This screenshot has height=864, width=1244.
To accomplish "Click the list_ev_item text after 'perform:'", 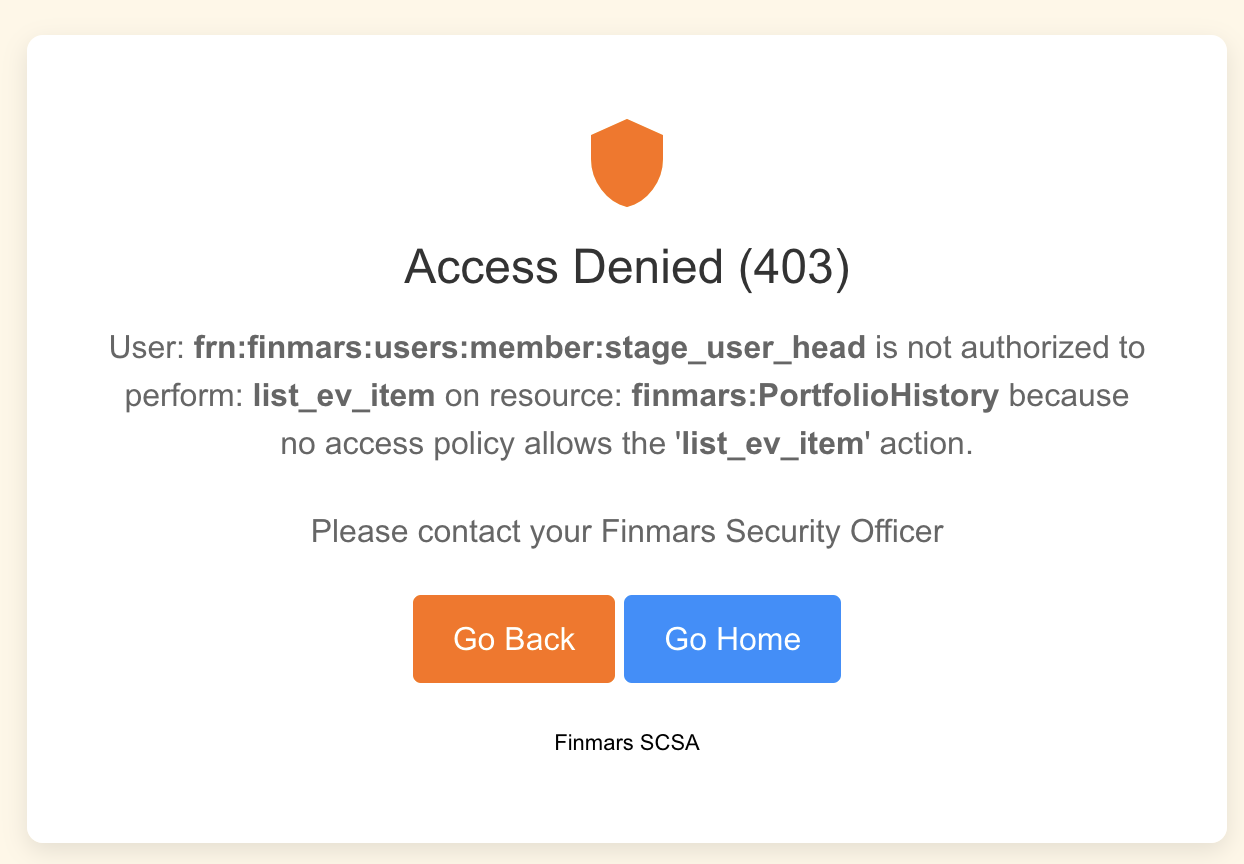I will (x=344, y=396).
